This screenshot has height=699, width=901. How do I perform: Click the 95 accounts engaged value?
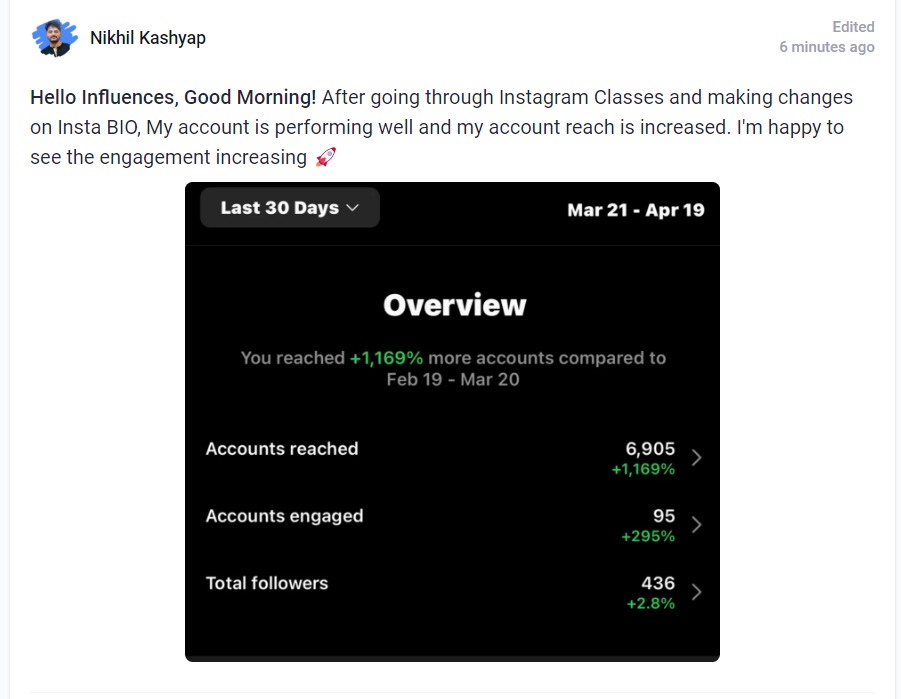664,516
